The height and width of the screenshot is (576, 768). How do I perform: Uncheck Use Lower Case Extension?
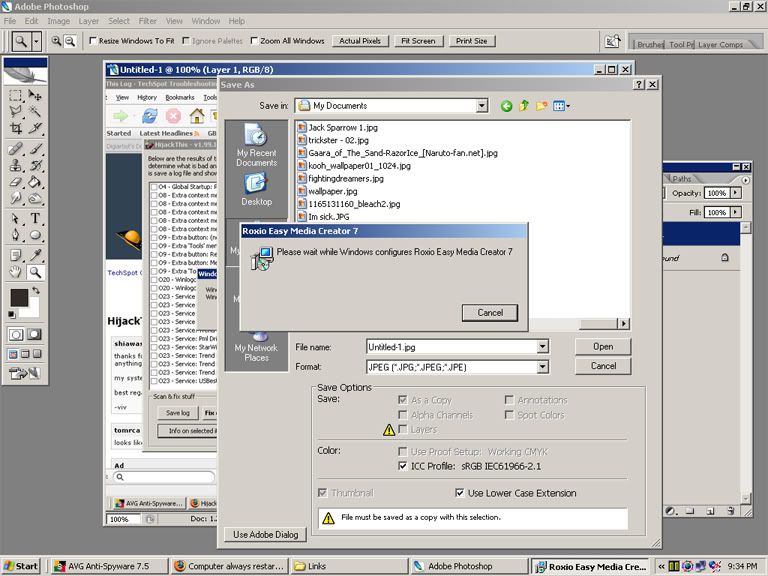click(x=459, y=493)
